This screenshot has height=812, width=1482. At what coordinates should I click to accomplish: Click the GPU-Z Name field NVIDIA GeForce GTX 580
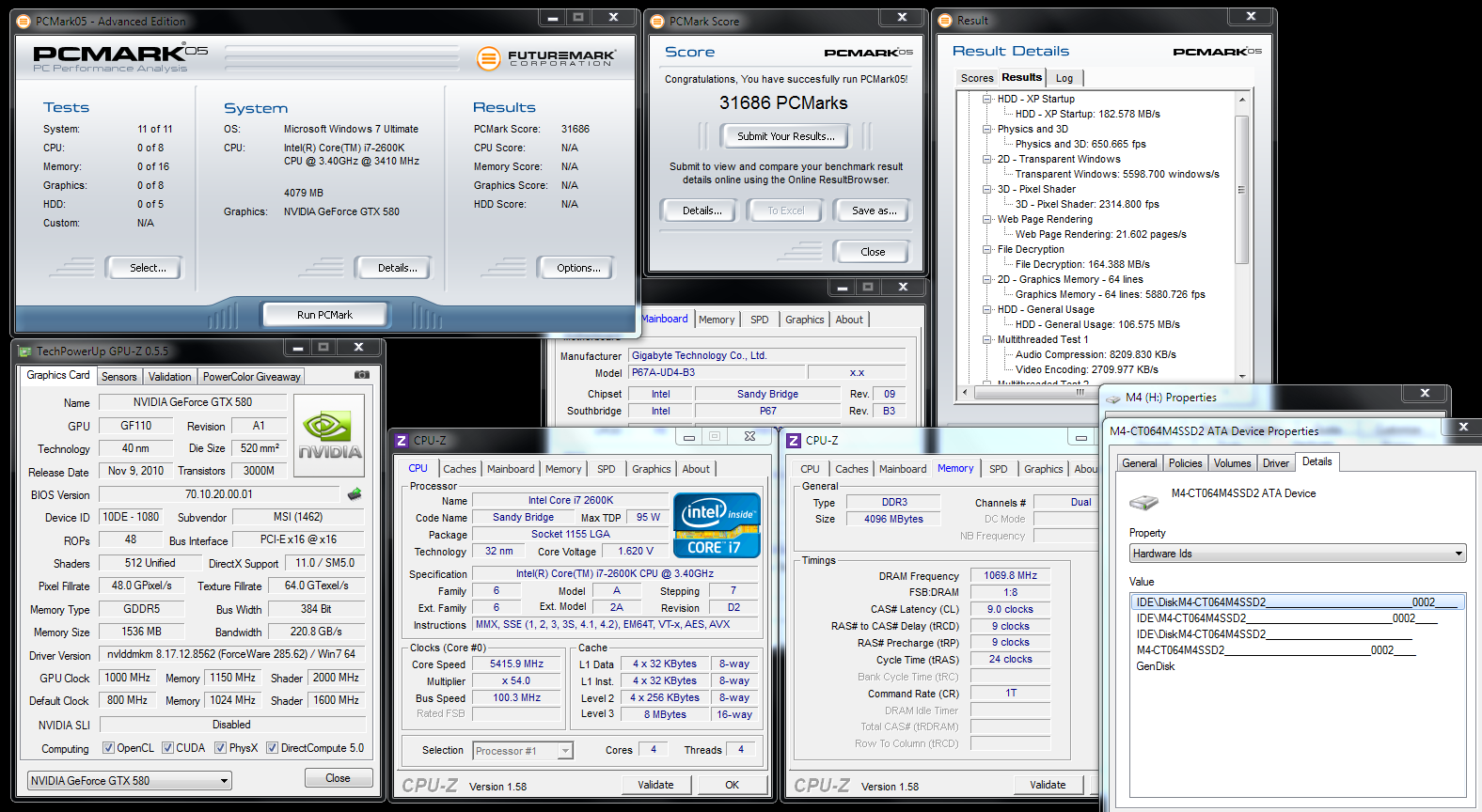click(193, 402)
